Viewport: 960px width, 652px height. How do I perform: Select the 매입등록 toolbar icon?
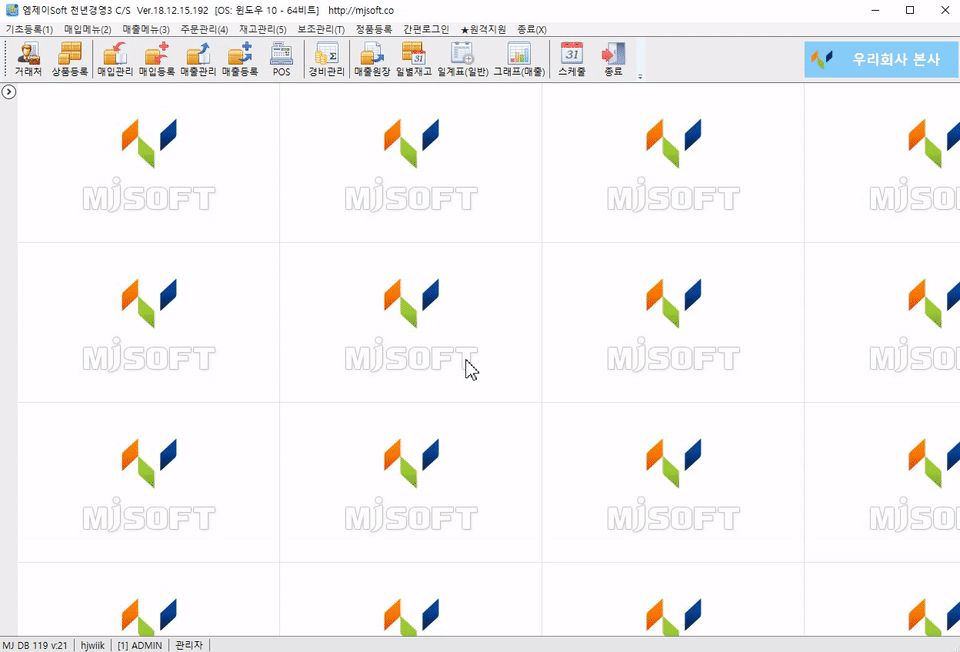coord(157,59)
